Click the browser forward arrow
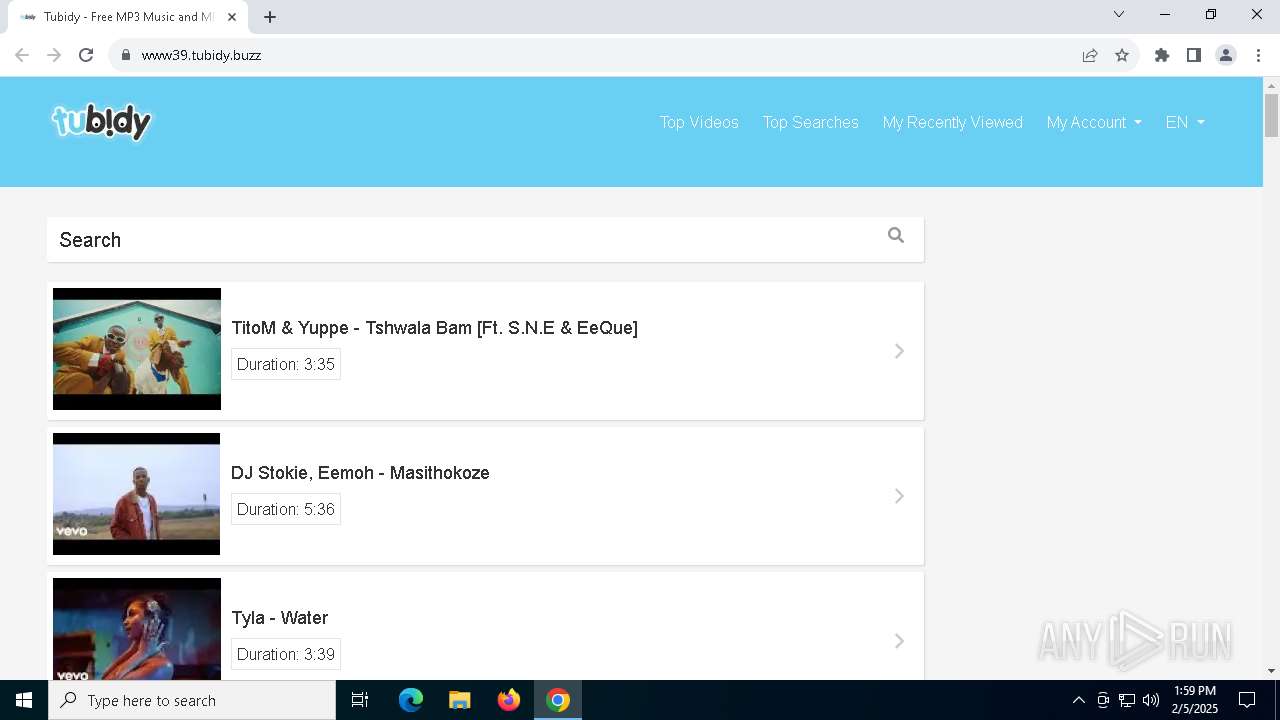Screen dimensions: 1280x720 pos(54,55)
